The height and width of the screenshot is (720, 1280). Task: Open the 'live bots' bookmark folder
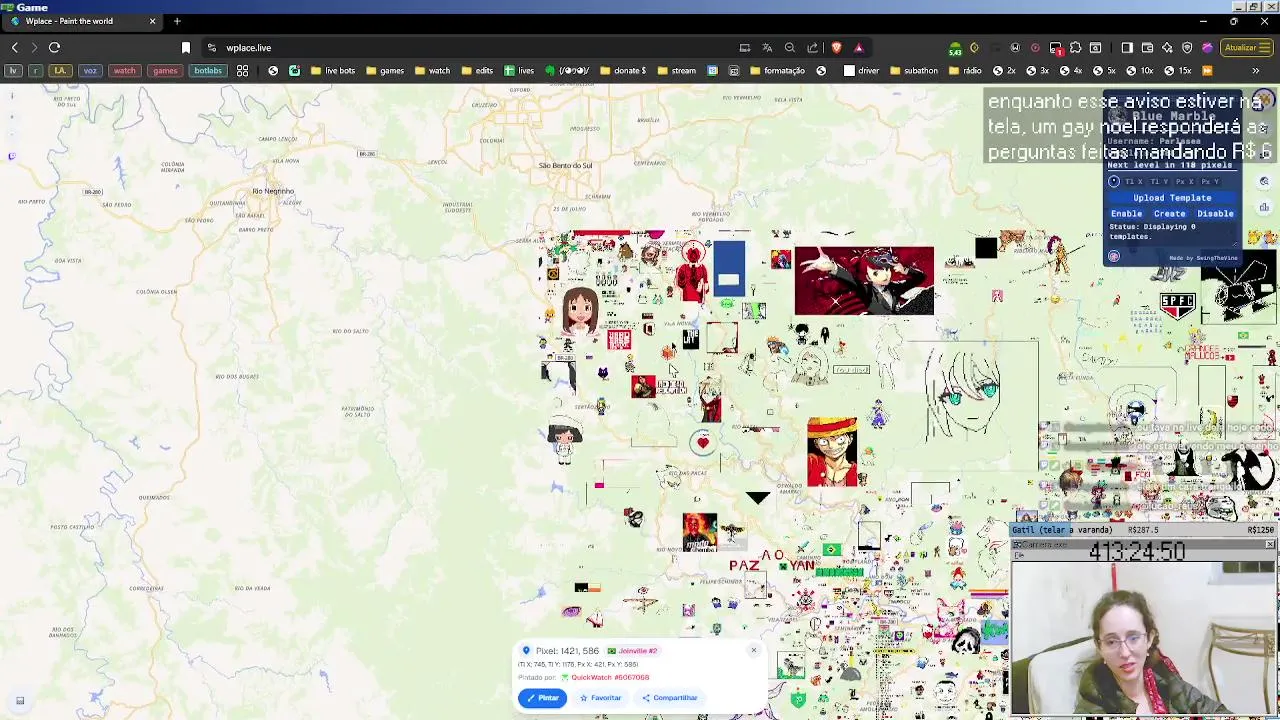tap(333, 71)
